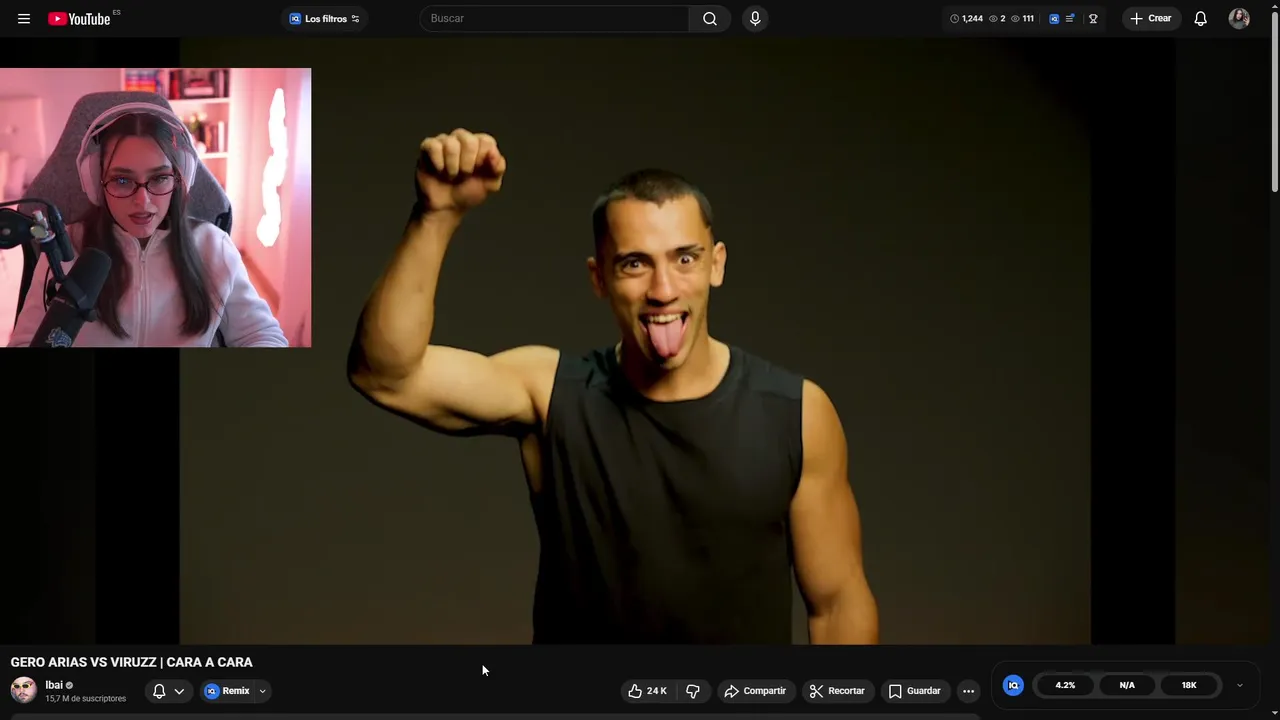Expand the stats panel chevron

1240,685
